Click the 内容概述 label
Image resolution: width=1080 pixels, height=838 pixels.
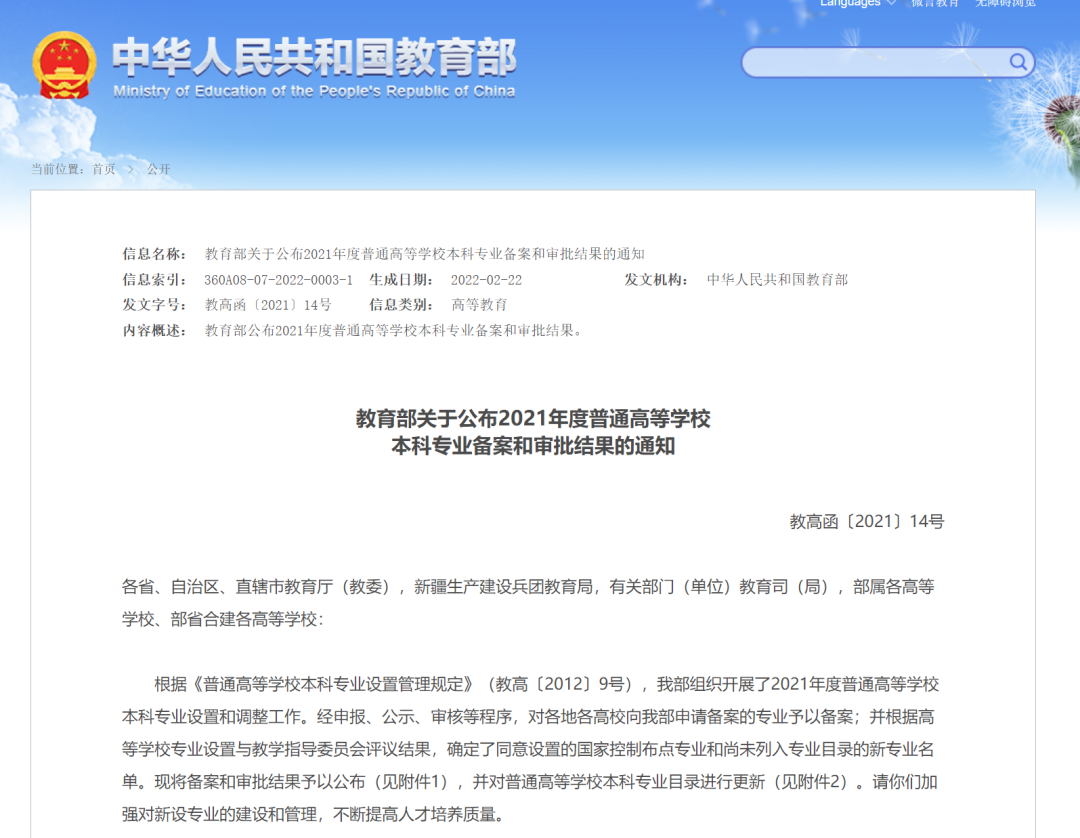(x=154, y=331)
